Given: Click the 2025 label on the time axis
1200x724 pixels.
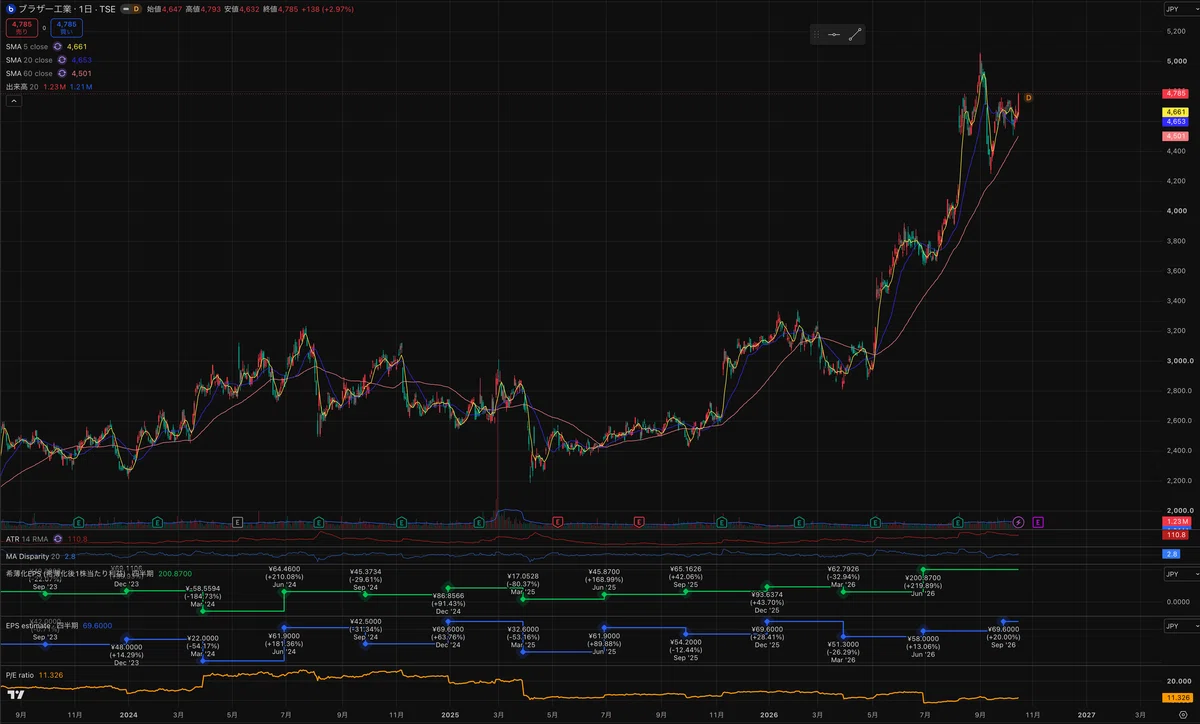Looking at the screenshot, I should [x=449, y=715].
